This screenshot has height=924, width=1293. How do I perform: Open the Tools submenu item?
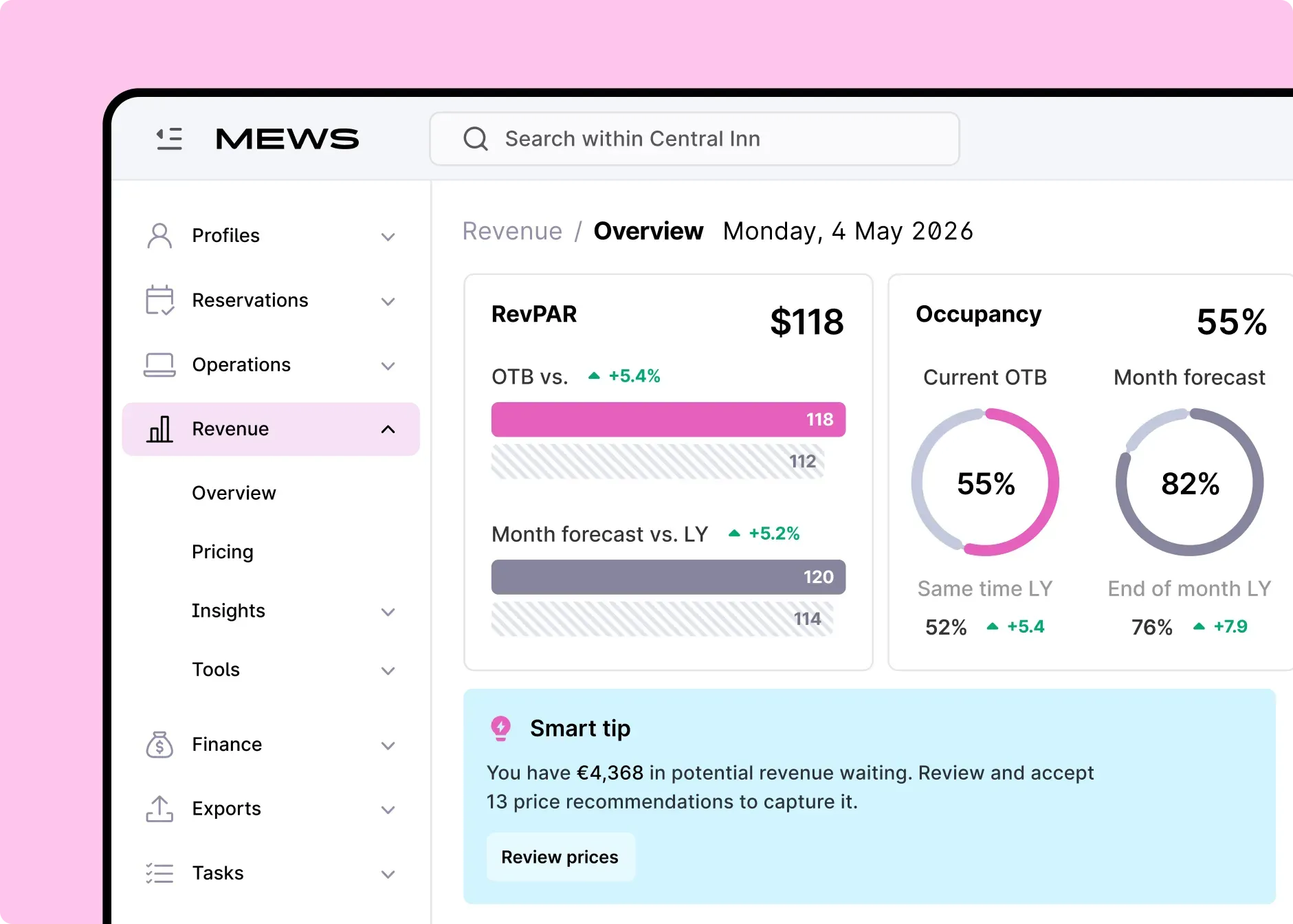[216, 670]
